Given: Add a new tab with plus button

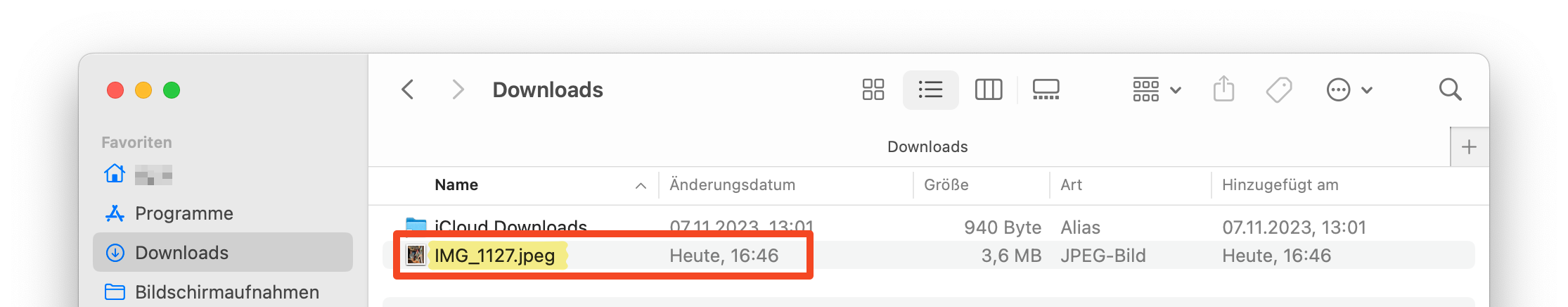Looking at the screenshot, I should [1469, 146].
